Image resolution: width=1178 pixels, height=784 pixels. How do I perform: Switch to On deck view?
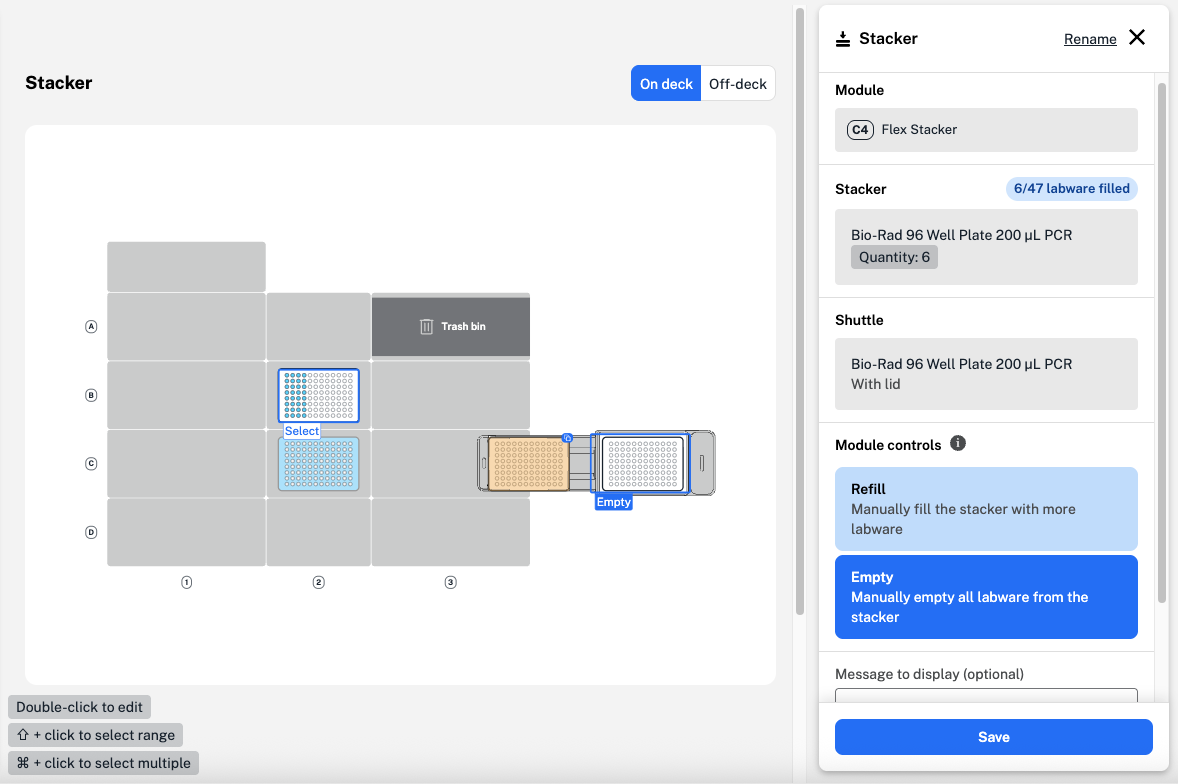point(666,84)
